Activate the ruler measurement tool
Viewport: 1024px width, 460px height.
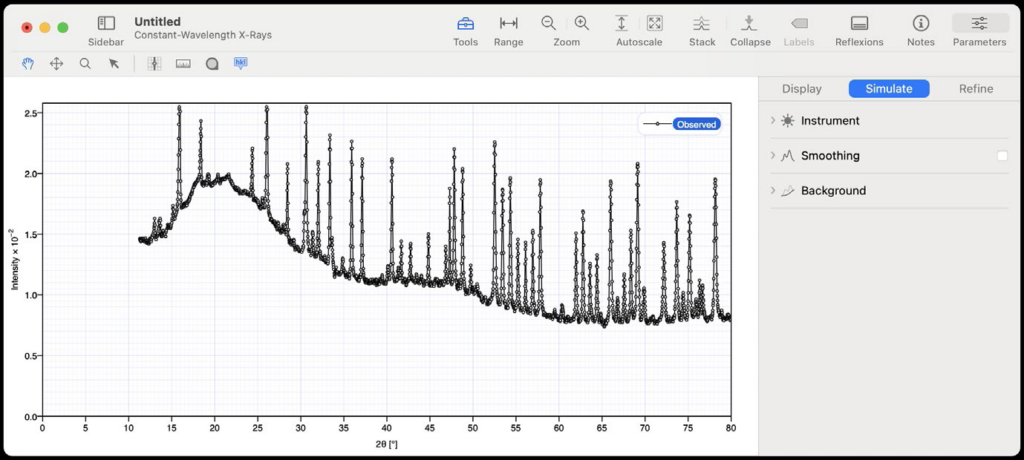click(x=183, y=63)
